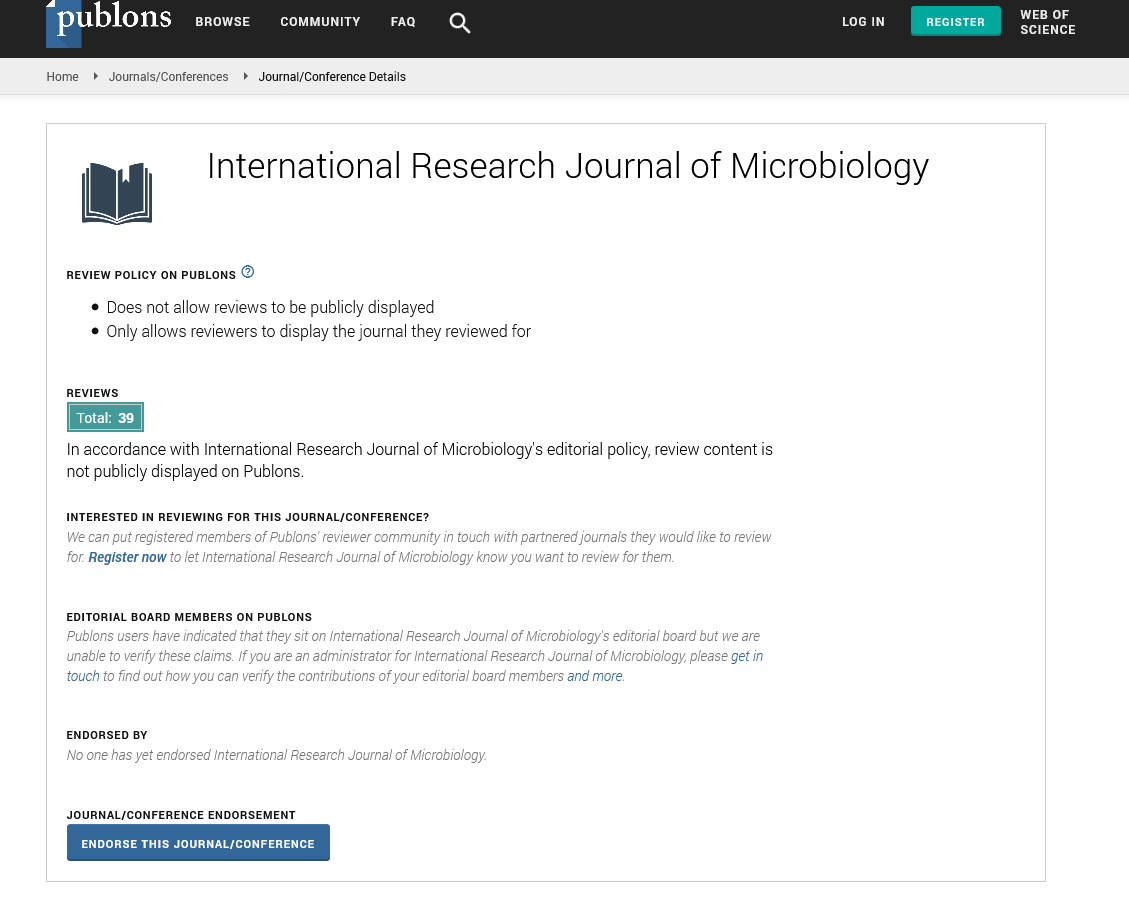This screenshot has width=1129, height=911.
Task: Open the Browse menu
Action: click(x=222, y=22)
